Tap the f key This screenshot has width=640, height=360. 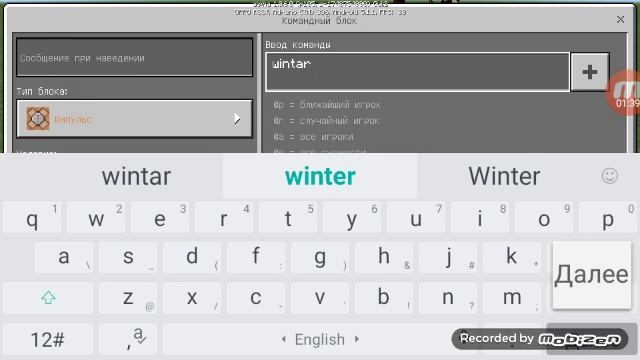click(256, 257)
